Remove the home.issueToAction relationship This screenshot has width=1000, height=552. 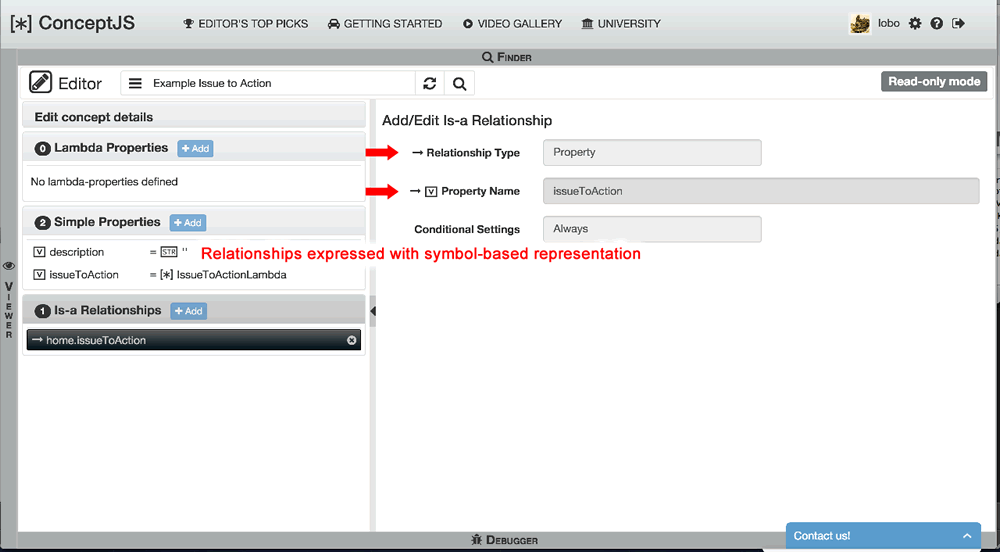(351, 340)
